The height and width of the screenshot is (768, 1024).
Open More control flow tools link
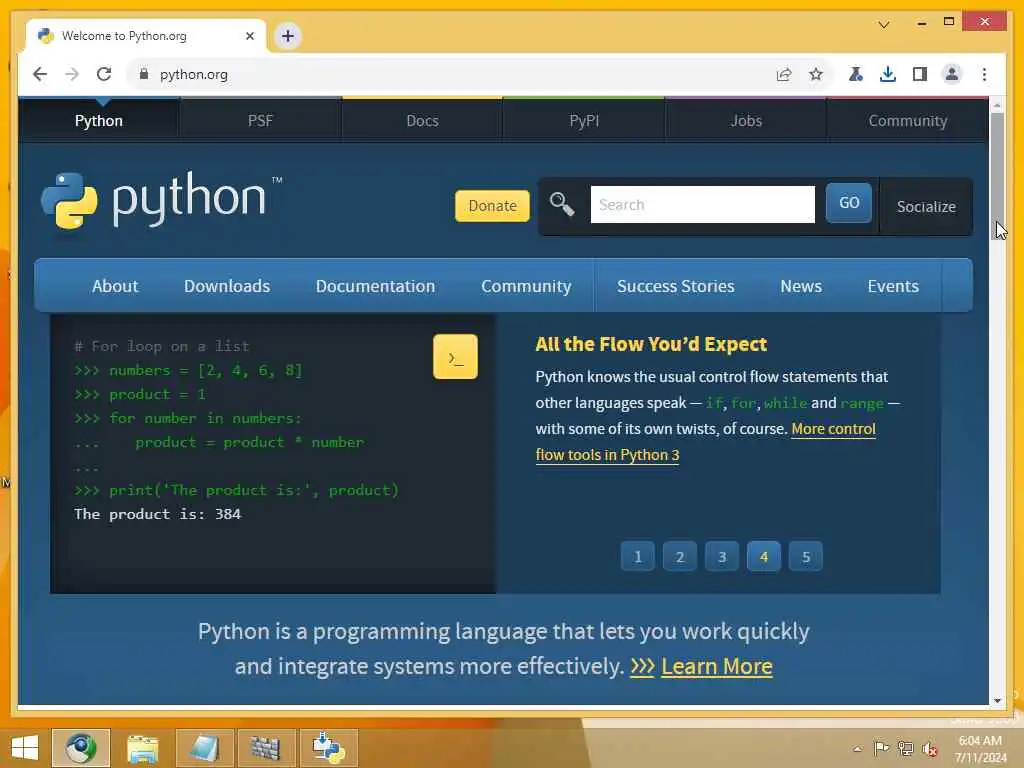tap(833, 429)
